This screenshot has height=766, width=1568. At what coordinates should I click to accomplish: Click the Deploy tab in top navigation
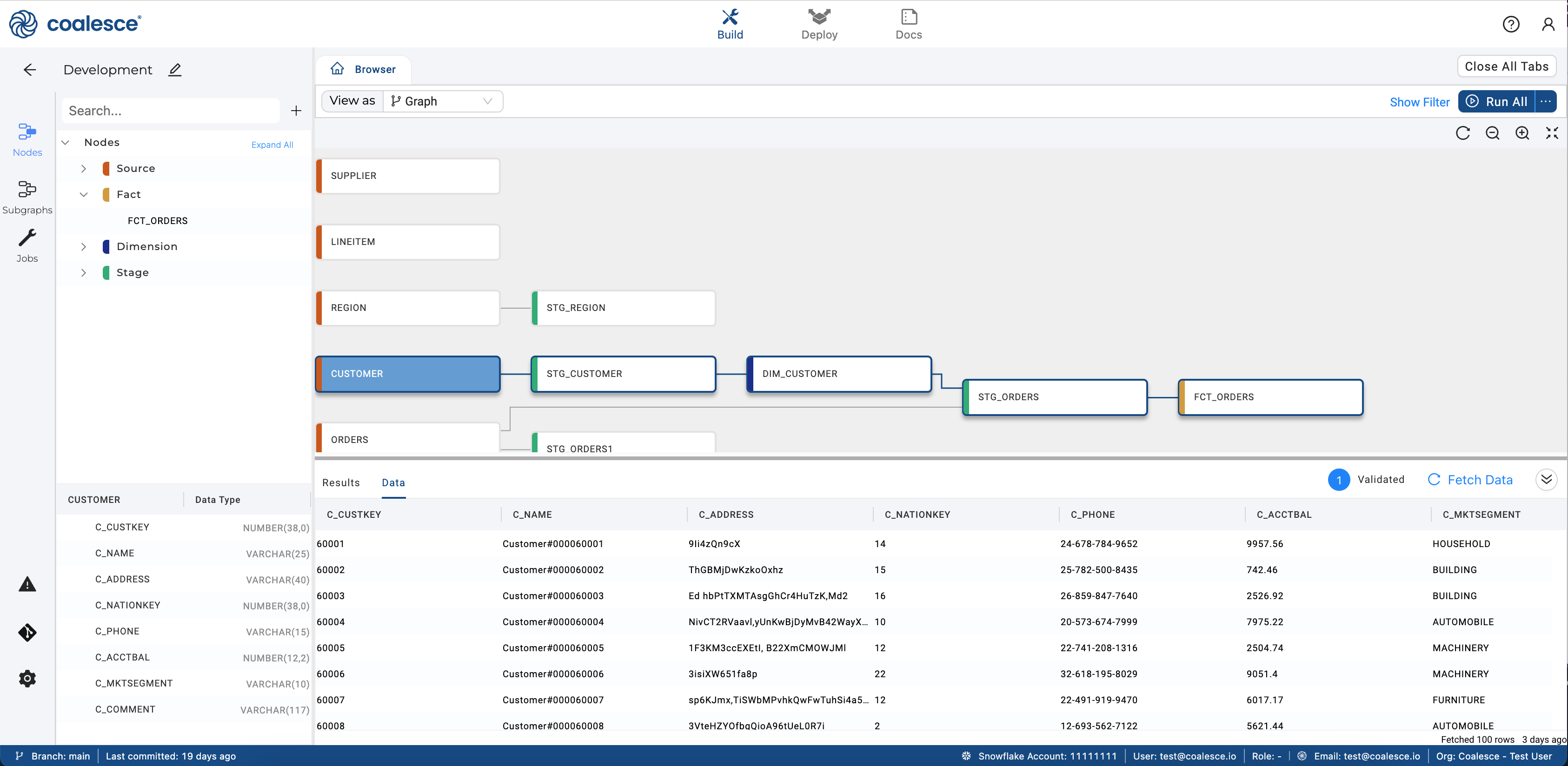(820, 24)
